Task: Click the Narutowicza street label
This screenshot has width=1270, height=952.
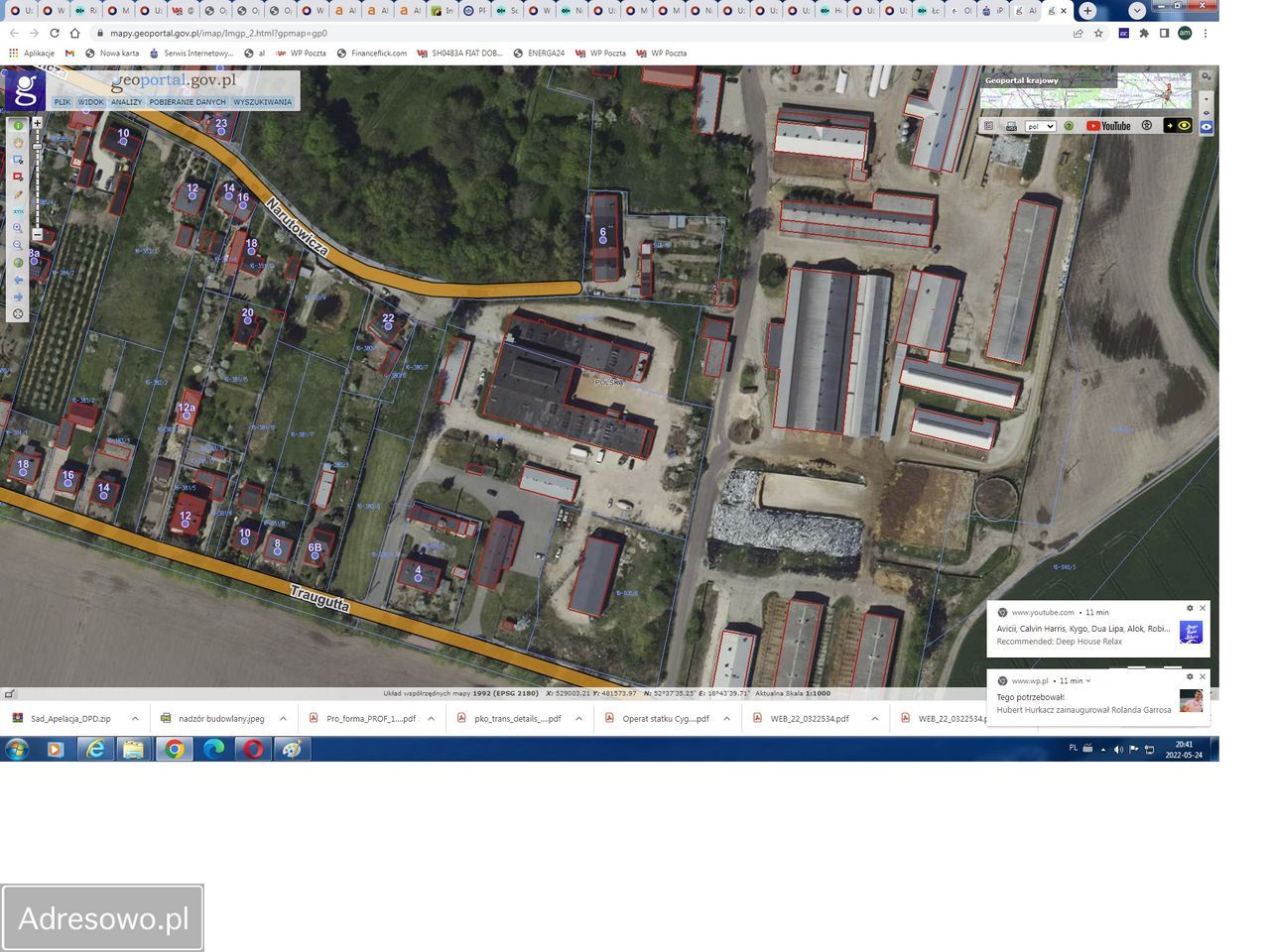Action: 297,227
